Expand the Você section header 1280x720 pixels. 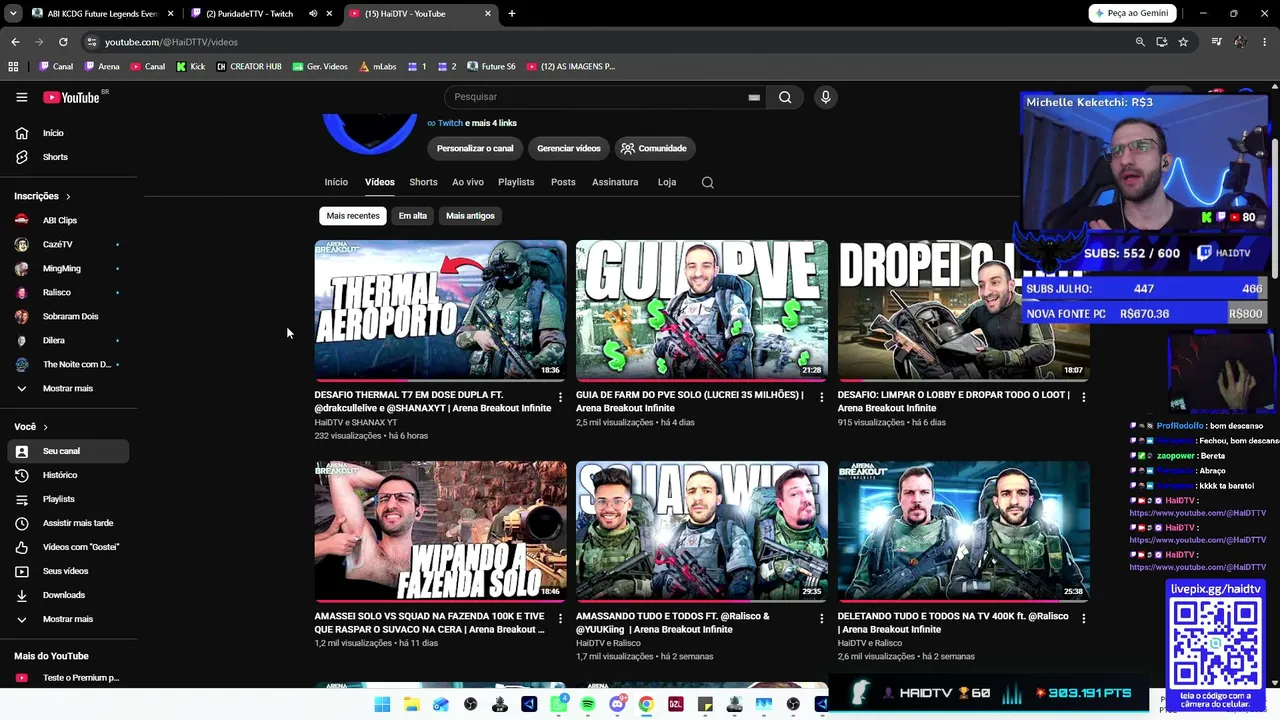coord(31,427)
